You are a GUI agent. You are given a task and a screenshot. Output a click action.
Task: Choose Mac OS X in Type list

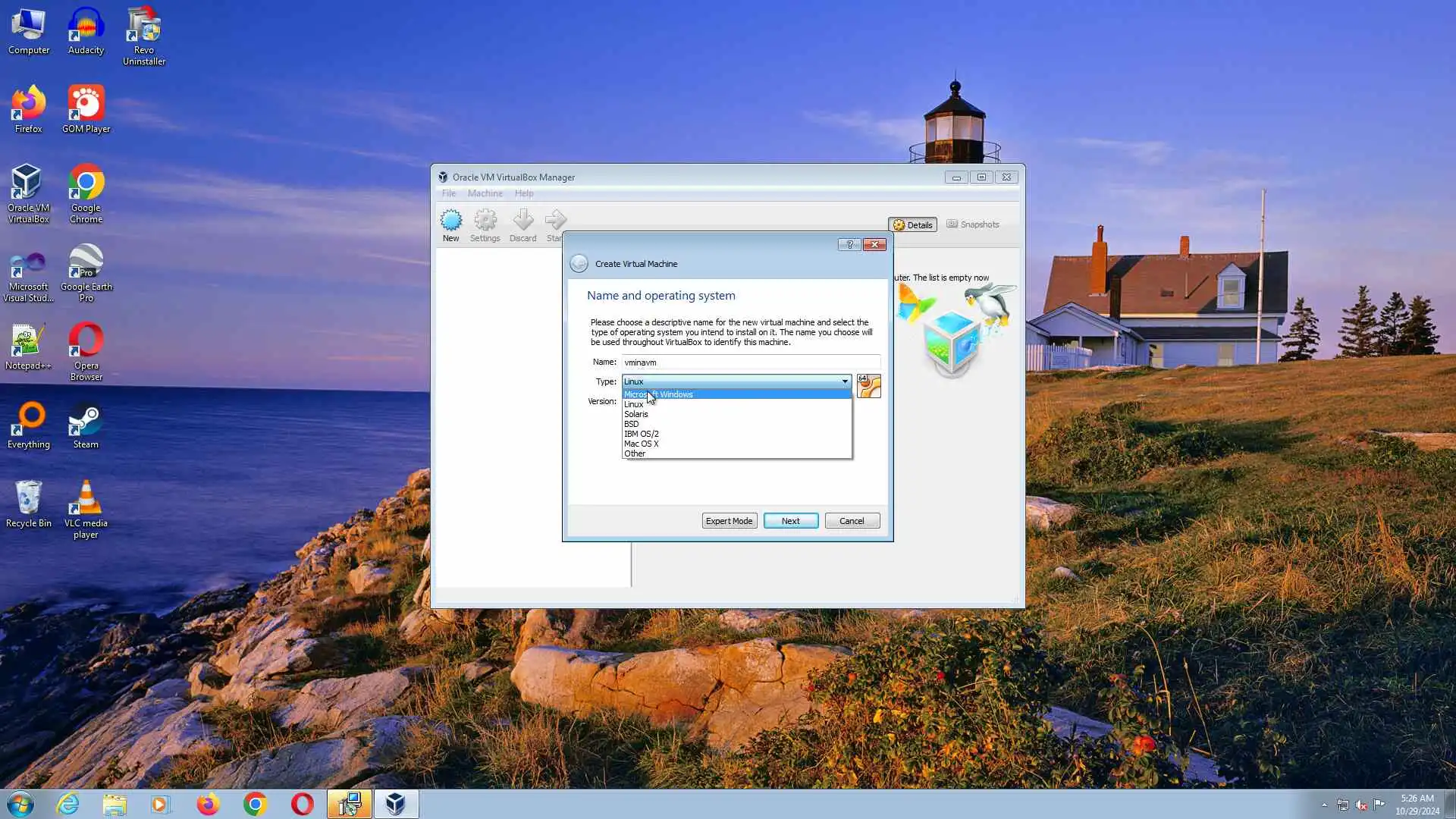[642, 444]
